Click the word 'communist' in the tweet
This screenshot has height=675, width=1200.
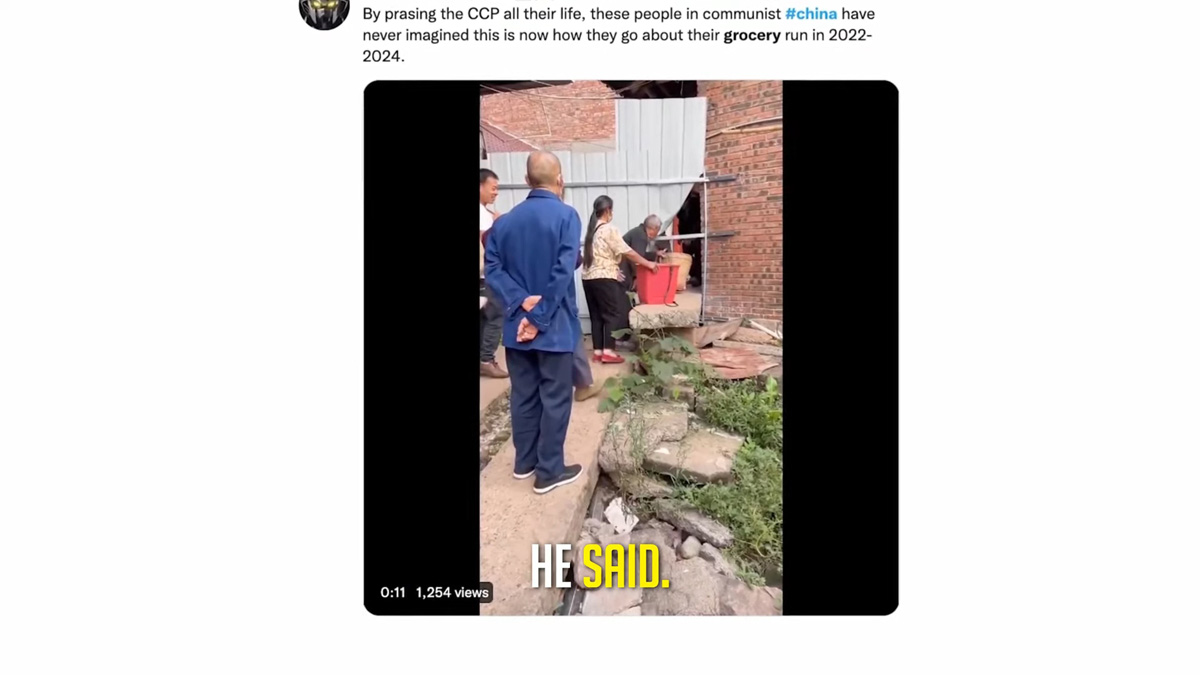[741, 14]
